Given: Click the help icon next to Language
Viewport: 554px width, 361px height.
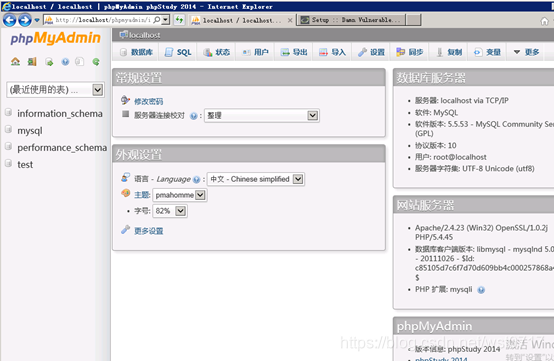Looking at the screenshot, I should coord(196,179).
